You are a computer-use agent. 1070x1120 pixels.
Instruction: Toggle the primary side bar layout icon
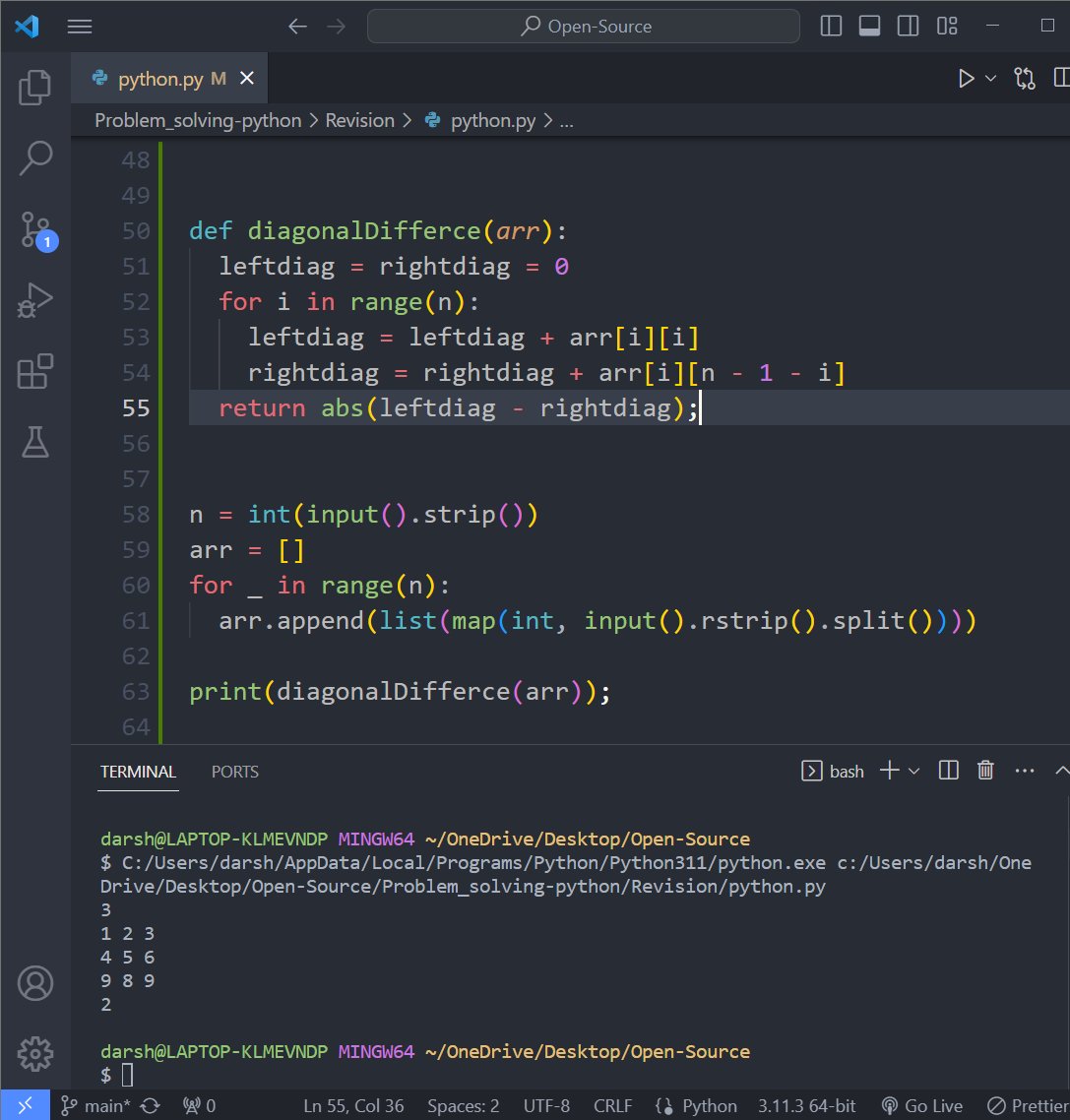(831, 27)
